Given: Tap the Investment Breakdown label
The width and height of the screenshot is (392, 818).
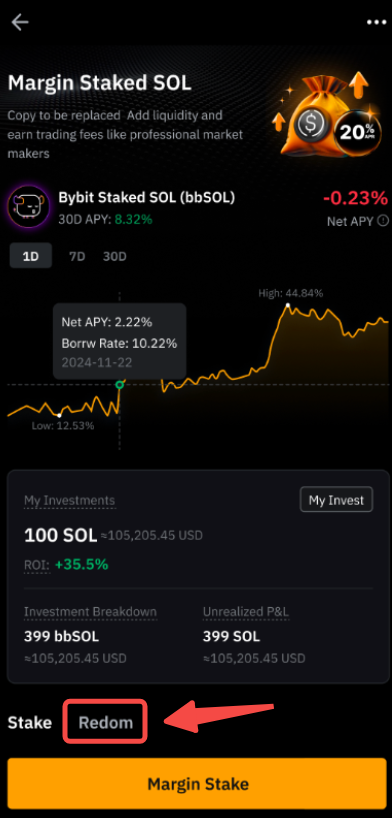Looking at the screenshot, I should [x=90, y=612].
